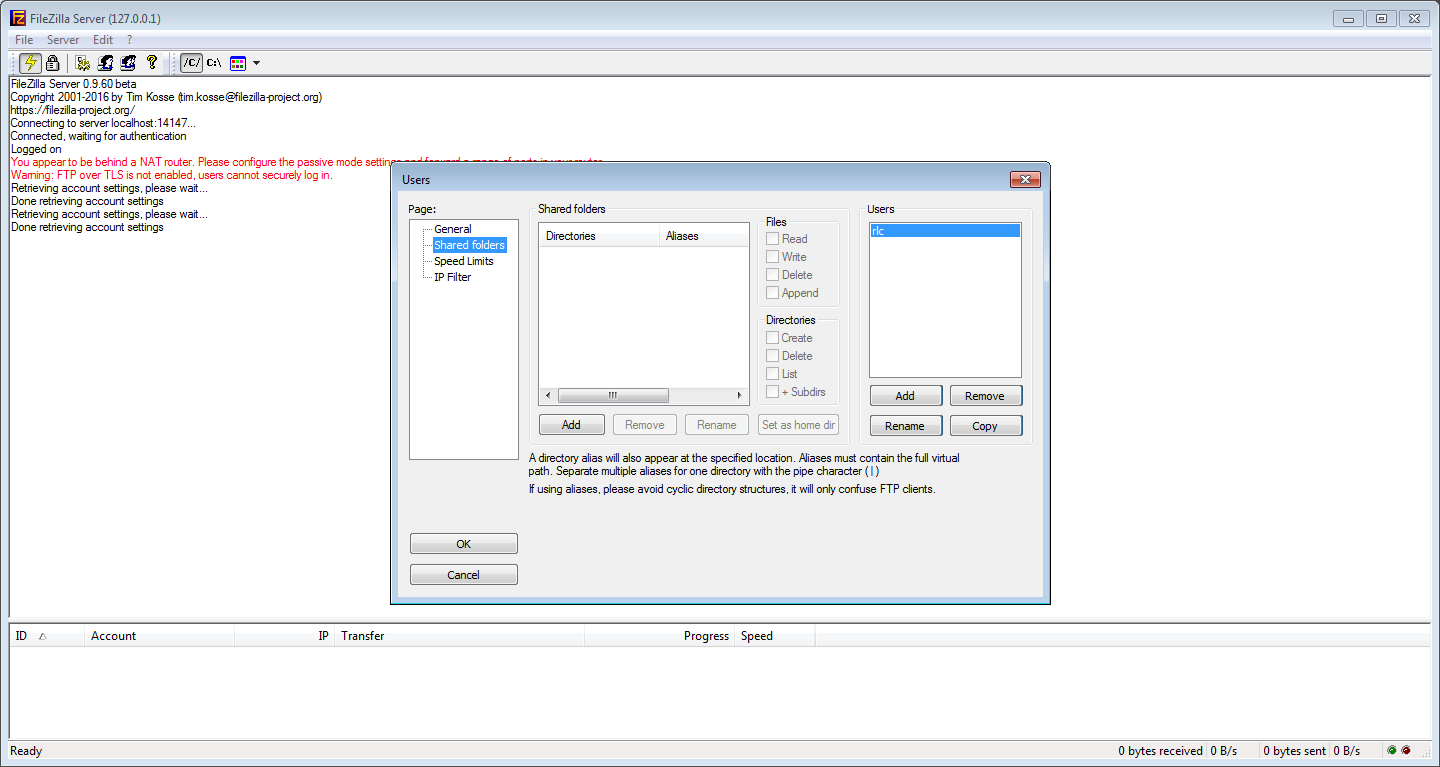Click the colored grid sort icon
Viewport: 1440px width, 767px height.
coord(238,63)
